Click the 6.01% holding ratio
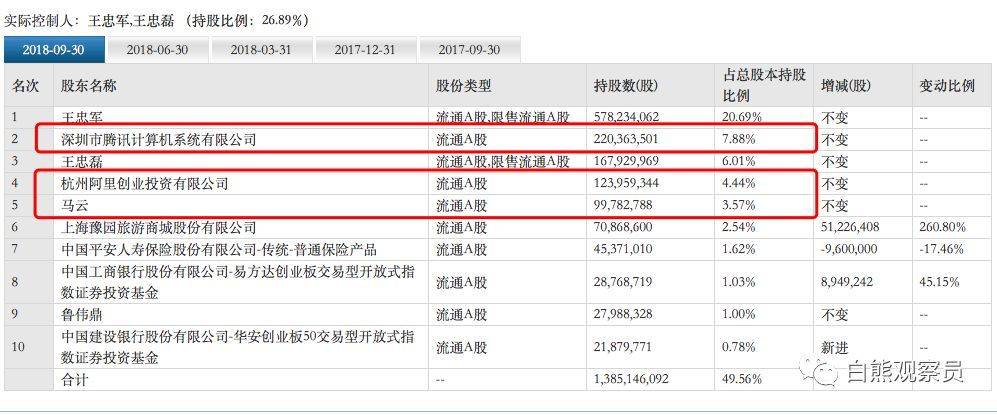The image size is (997, 415). coord(739,161)
